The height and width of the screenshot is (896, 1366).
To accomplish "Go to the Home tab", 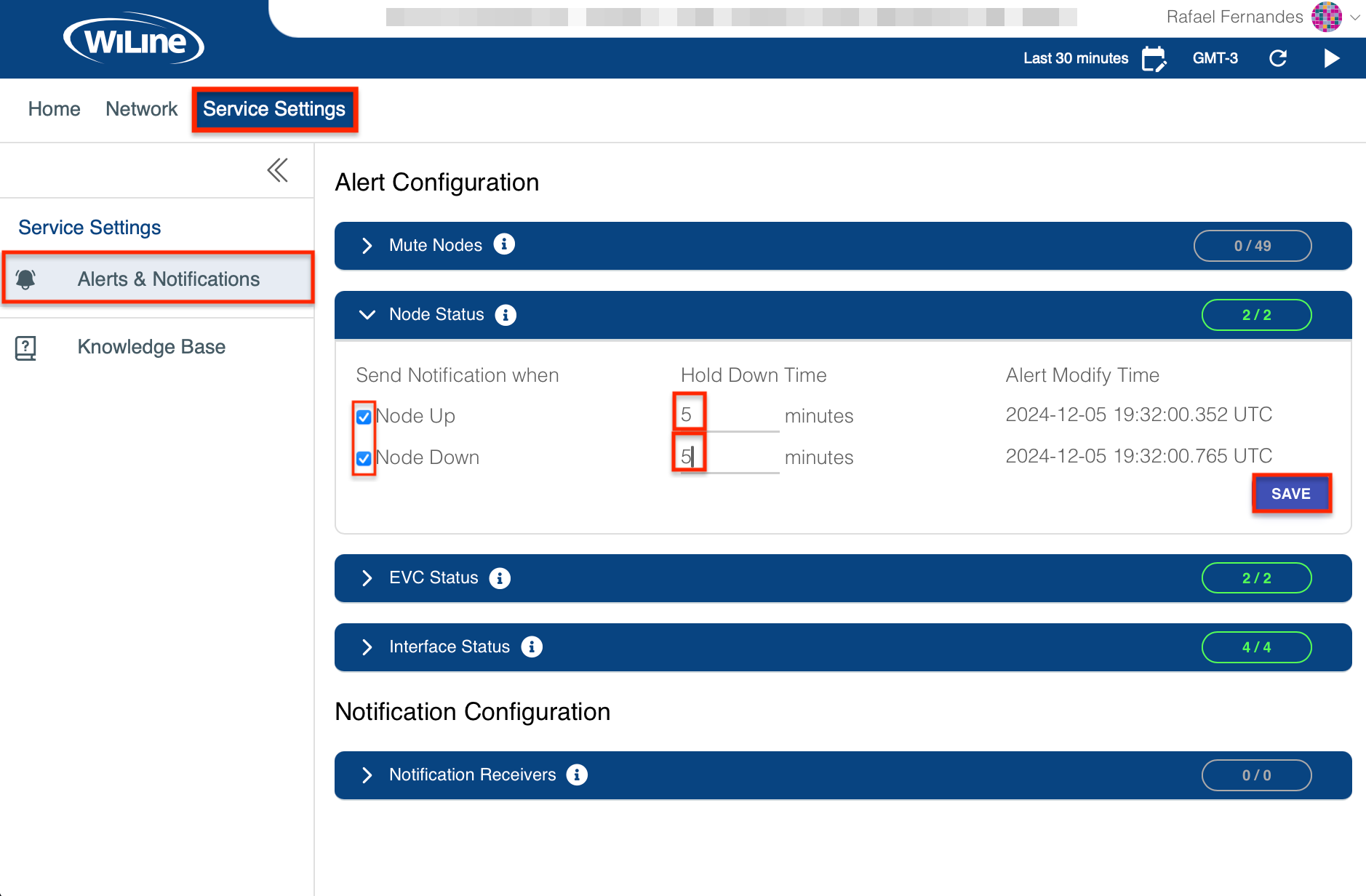I will coord(54,109).
